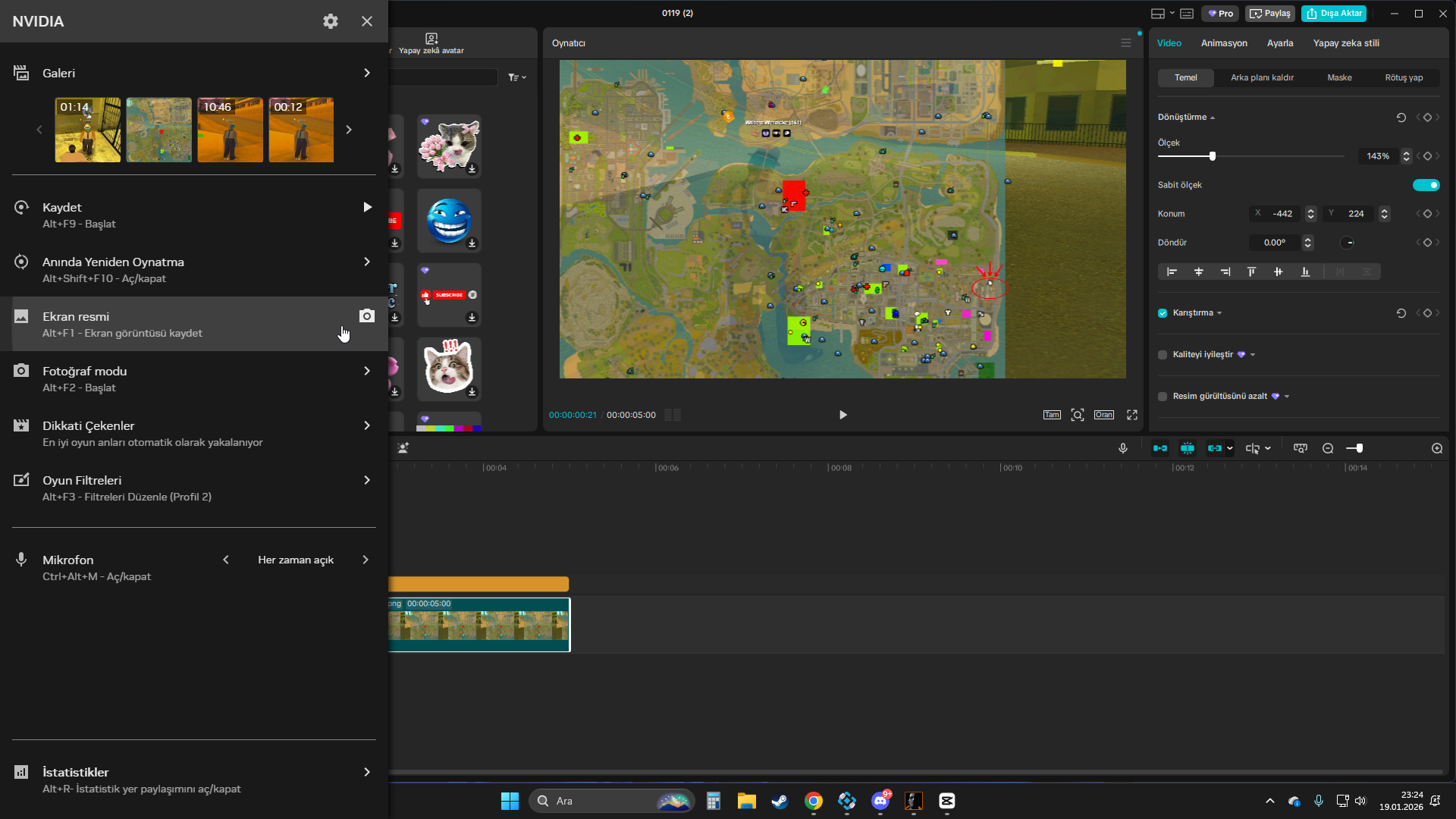Adjust the Ölçek scale slider
The width and height of the screenshot is (1456, 819).
(1213, 156)
